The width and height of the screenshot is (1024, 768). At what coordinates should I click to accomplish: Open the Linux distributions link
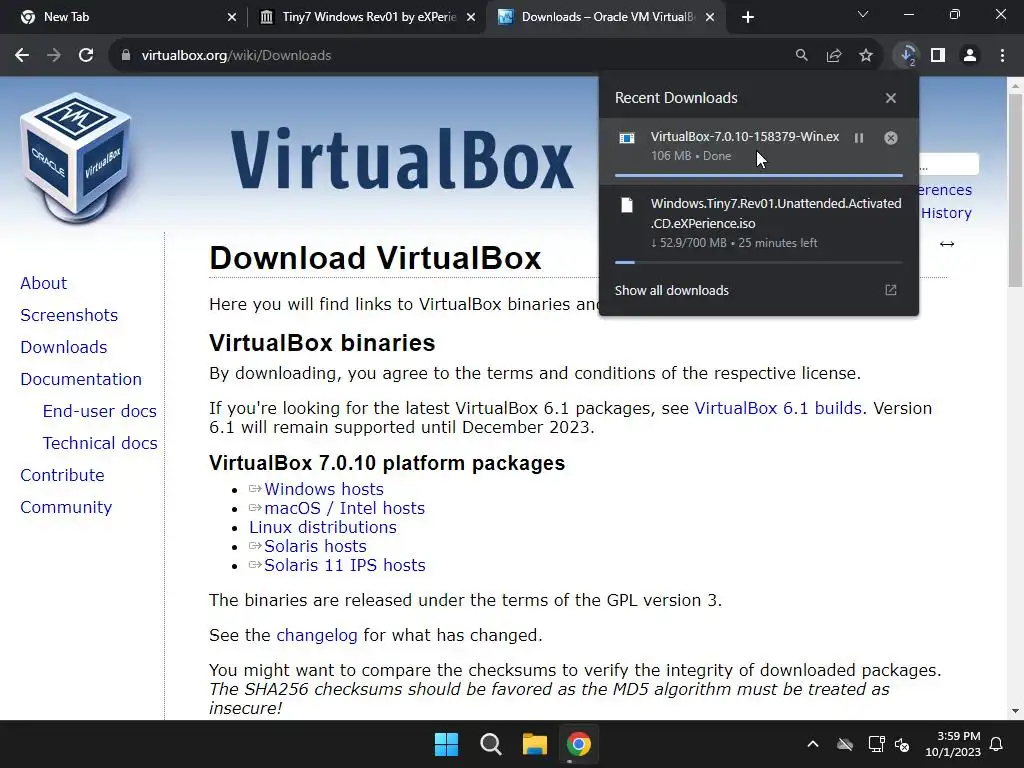pyautogui.click(x=323, y=527)
